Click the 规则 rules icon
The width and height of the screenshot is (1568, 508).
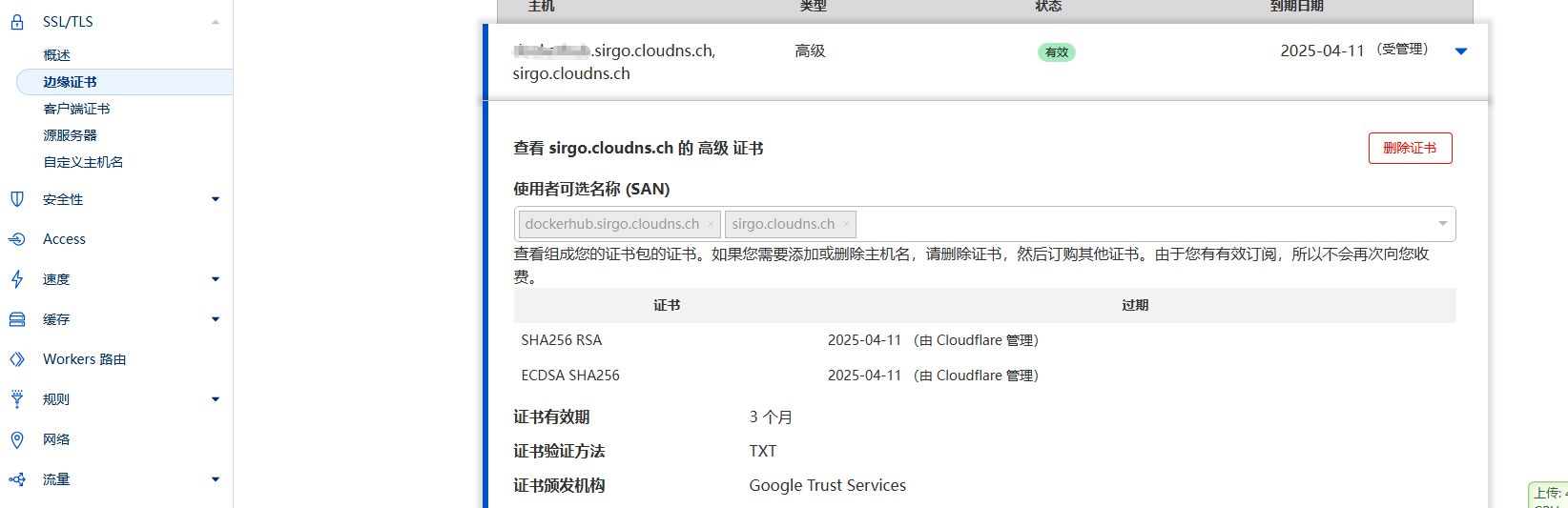click(17, 399)
